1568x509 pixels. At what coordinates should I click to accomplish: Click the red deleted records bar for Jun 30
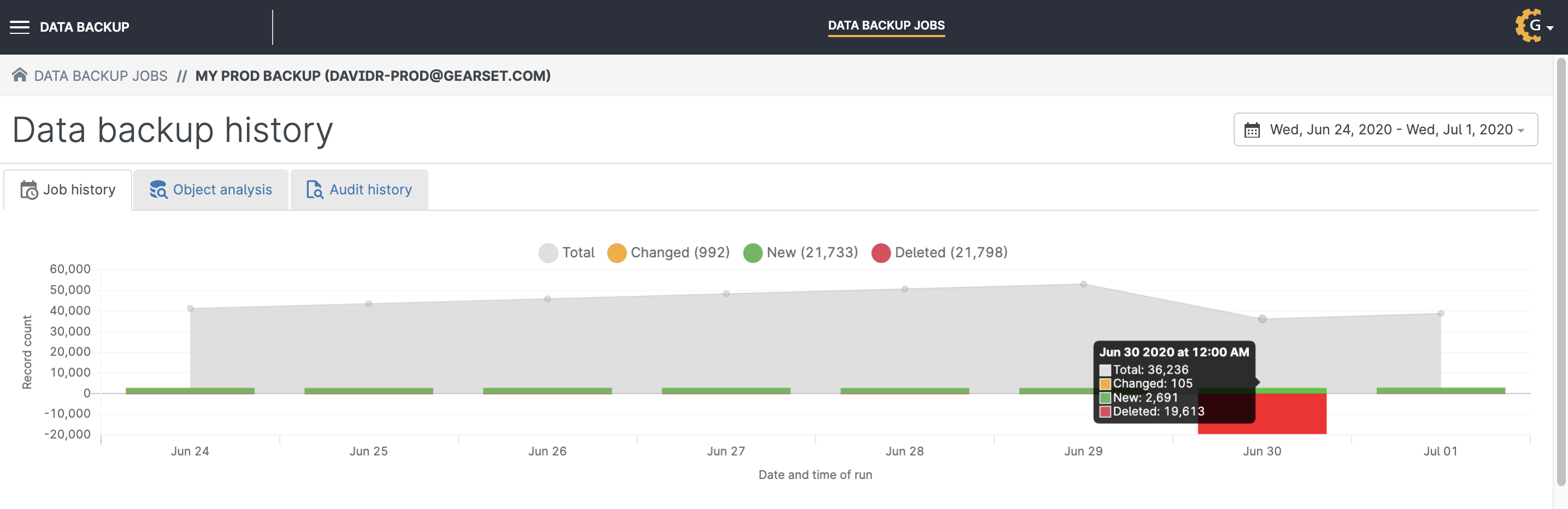point(1290,413)
